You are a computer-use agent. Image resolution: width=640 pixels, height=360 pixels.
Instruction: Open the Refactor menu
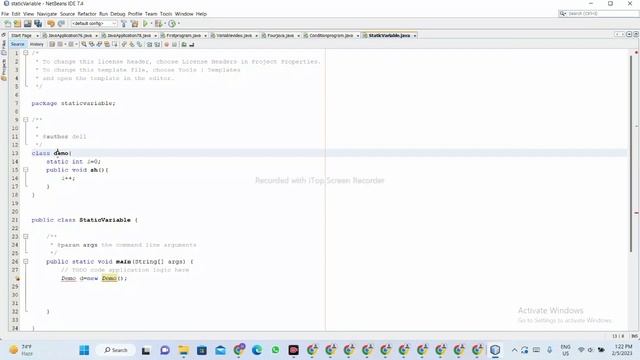[x=87, y=14]
